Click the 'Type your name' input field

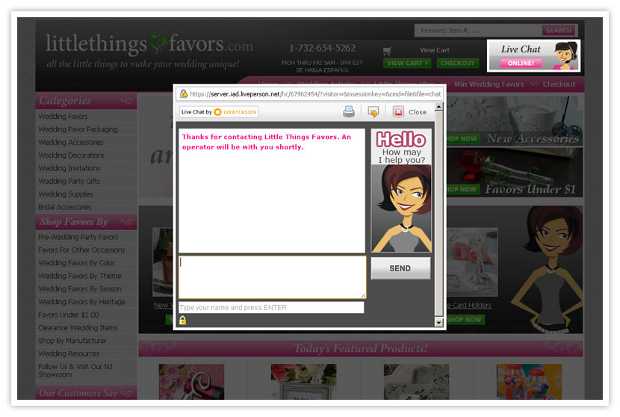pyautogui.click(x=271, y=307)
